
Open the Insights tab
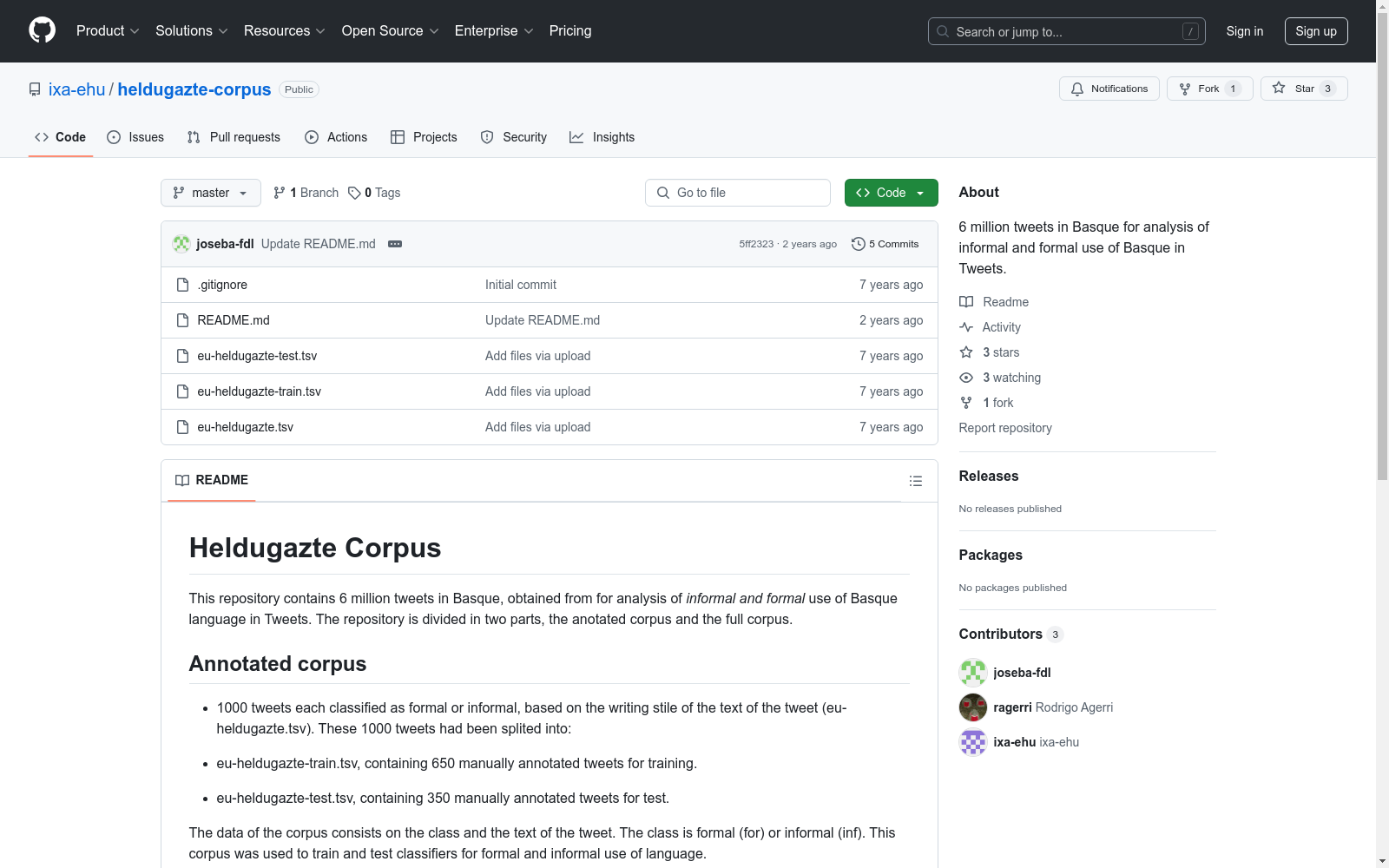[x=602, y=137]
